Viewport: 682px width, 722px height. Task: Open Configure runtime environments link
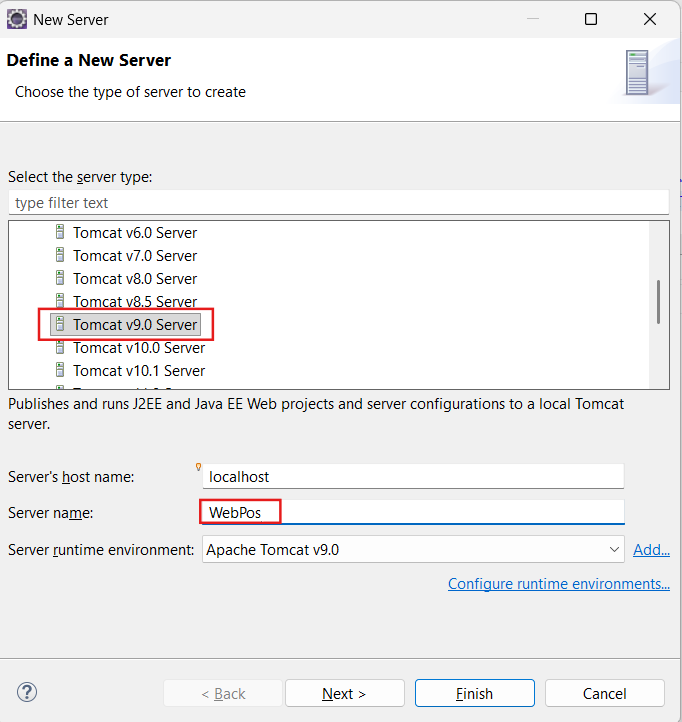click(559, 583)
